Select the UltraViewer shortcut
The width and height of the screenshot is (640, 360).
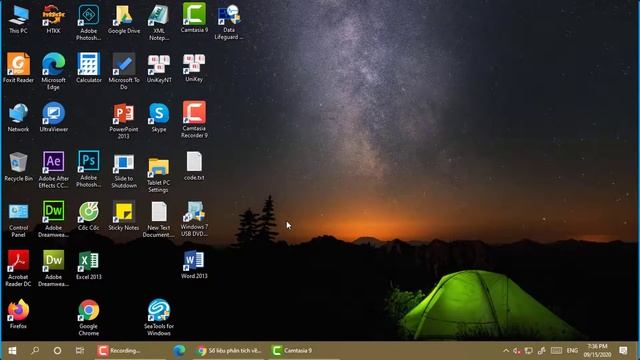[53, 118]
